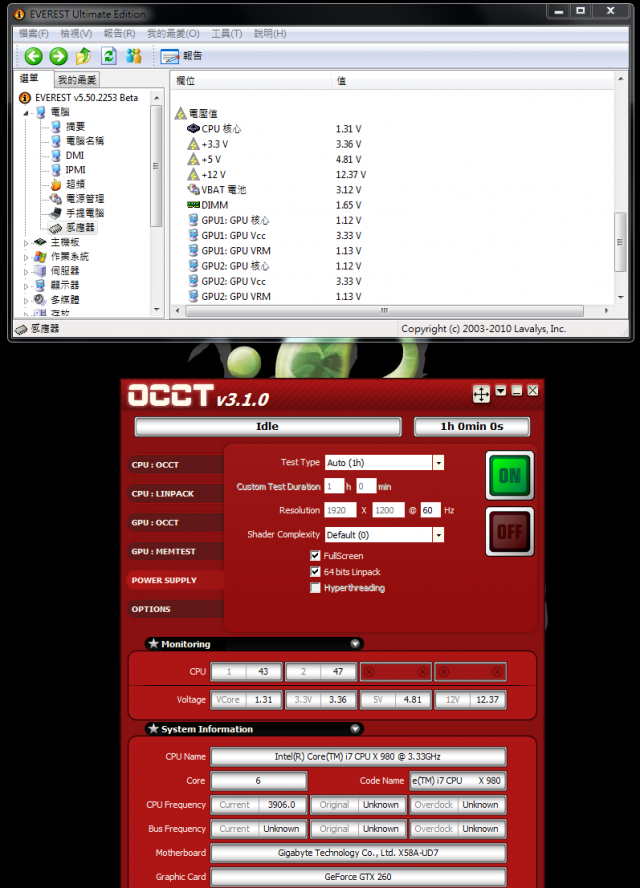Open the 報告(R) menu

pos(119,33)
